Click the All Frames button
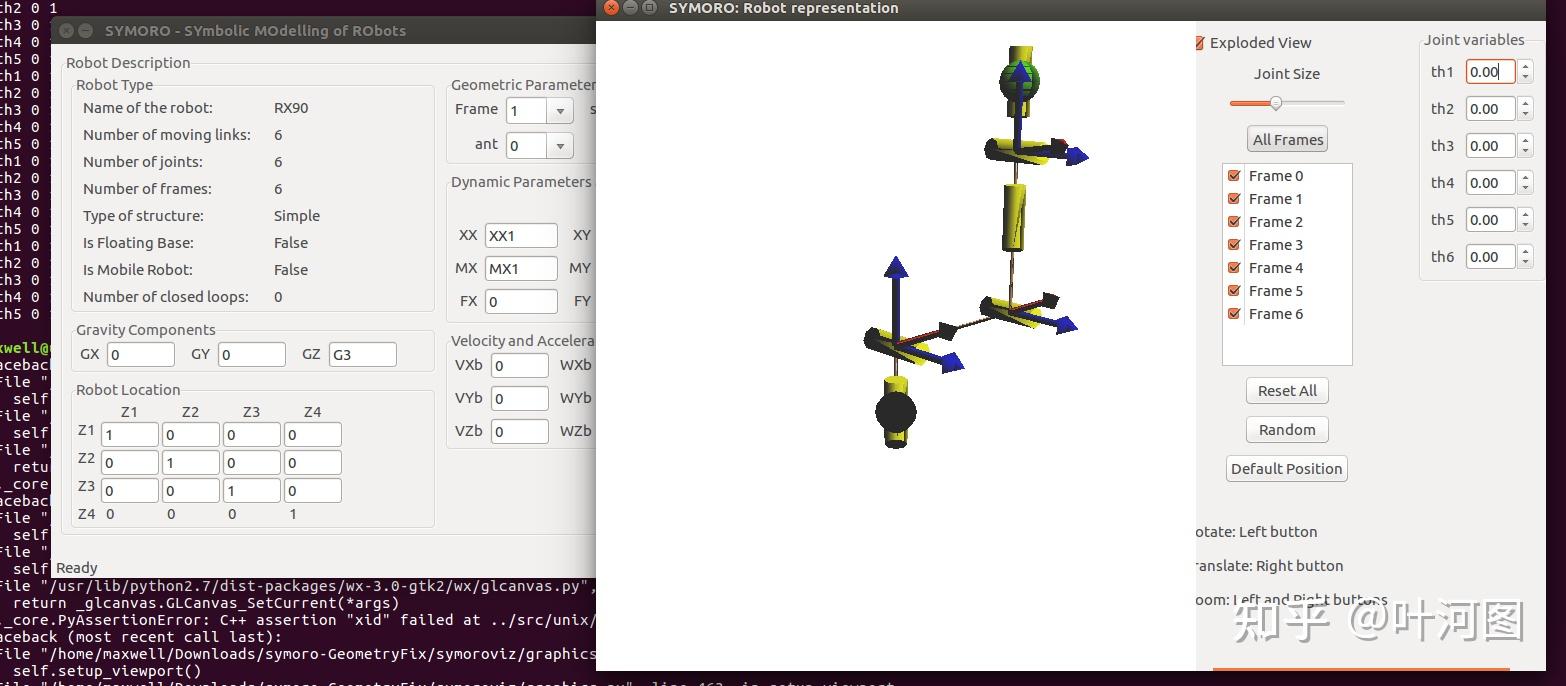The height and width of the screenshot is (686, 1566). 1286,139
